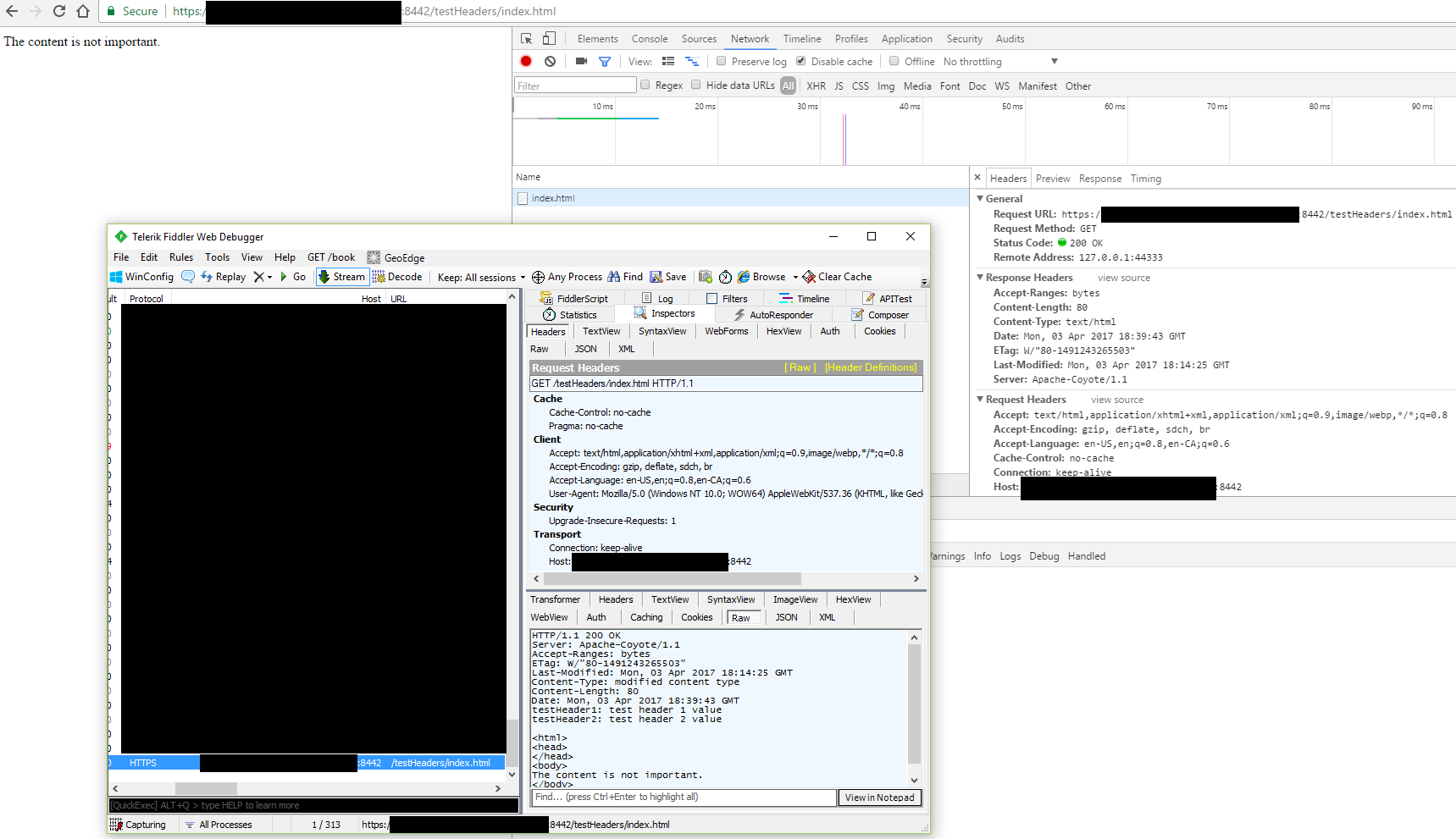Enable the Preserve log checkbox
Image resolution: width=1456 pixels, height=839 pixels.
point(722,61)
